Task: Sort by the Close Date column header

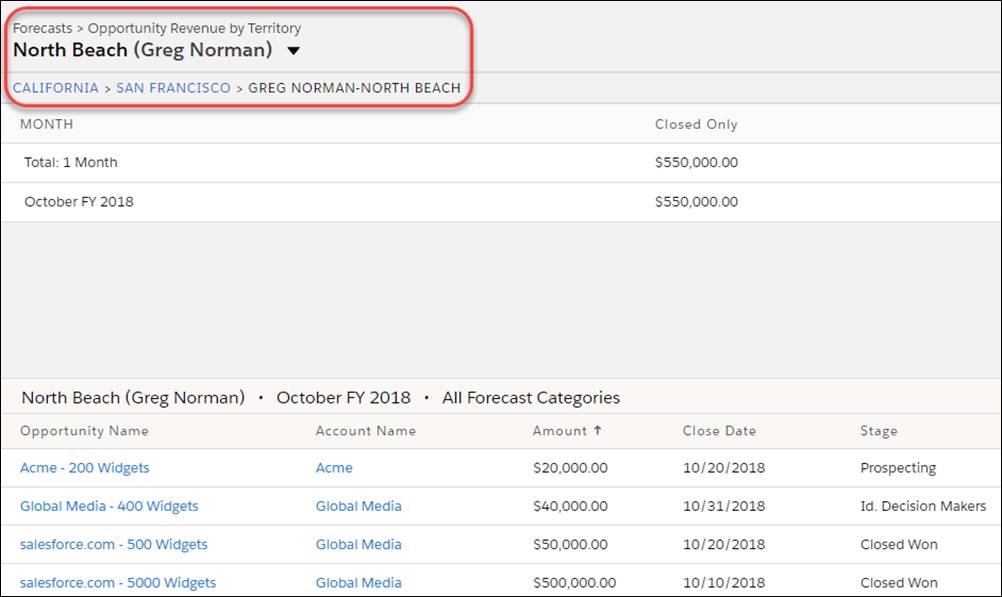Action: pos(719,431)
